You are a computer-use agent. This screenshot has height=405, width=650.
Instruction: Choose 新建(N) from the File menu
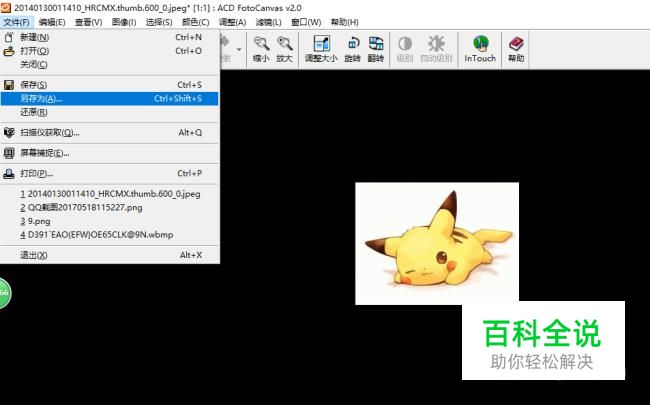pos(109,37)
